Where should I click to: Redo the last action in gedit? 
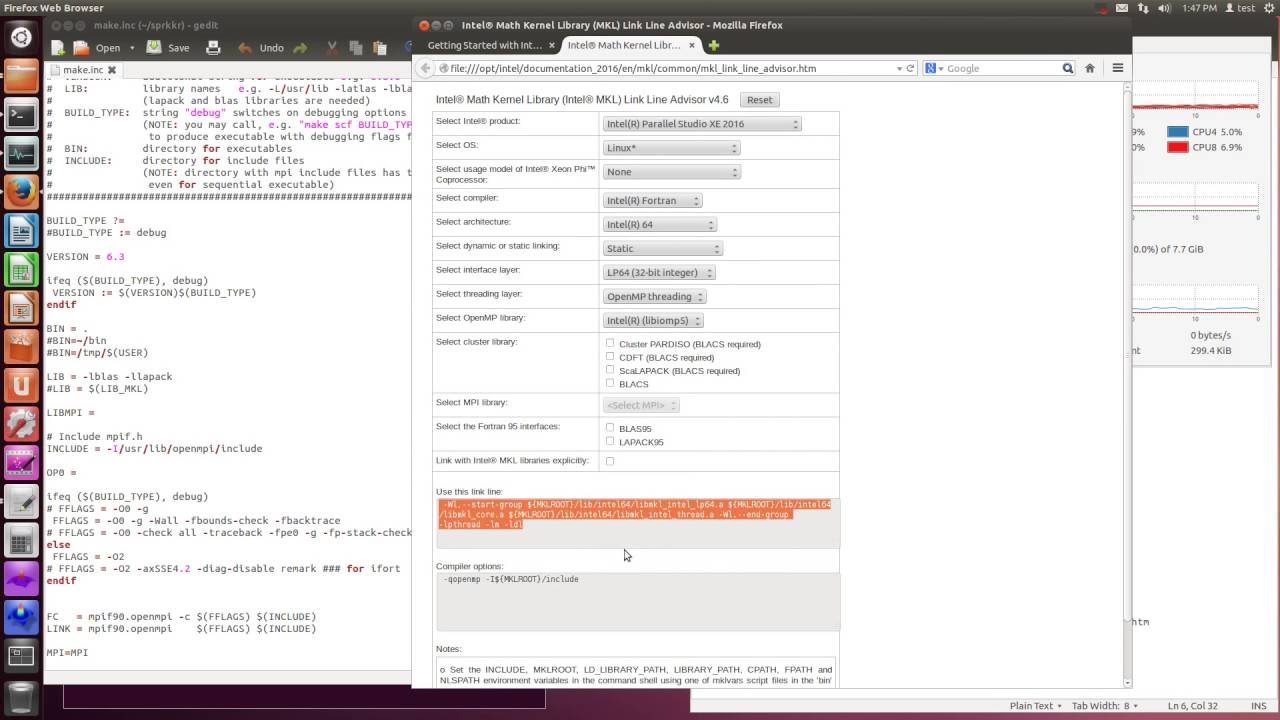[299, 47]
